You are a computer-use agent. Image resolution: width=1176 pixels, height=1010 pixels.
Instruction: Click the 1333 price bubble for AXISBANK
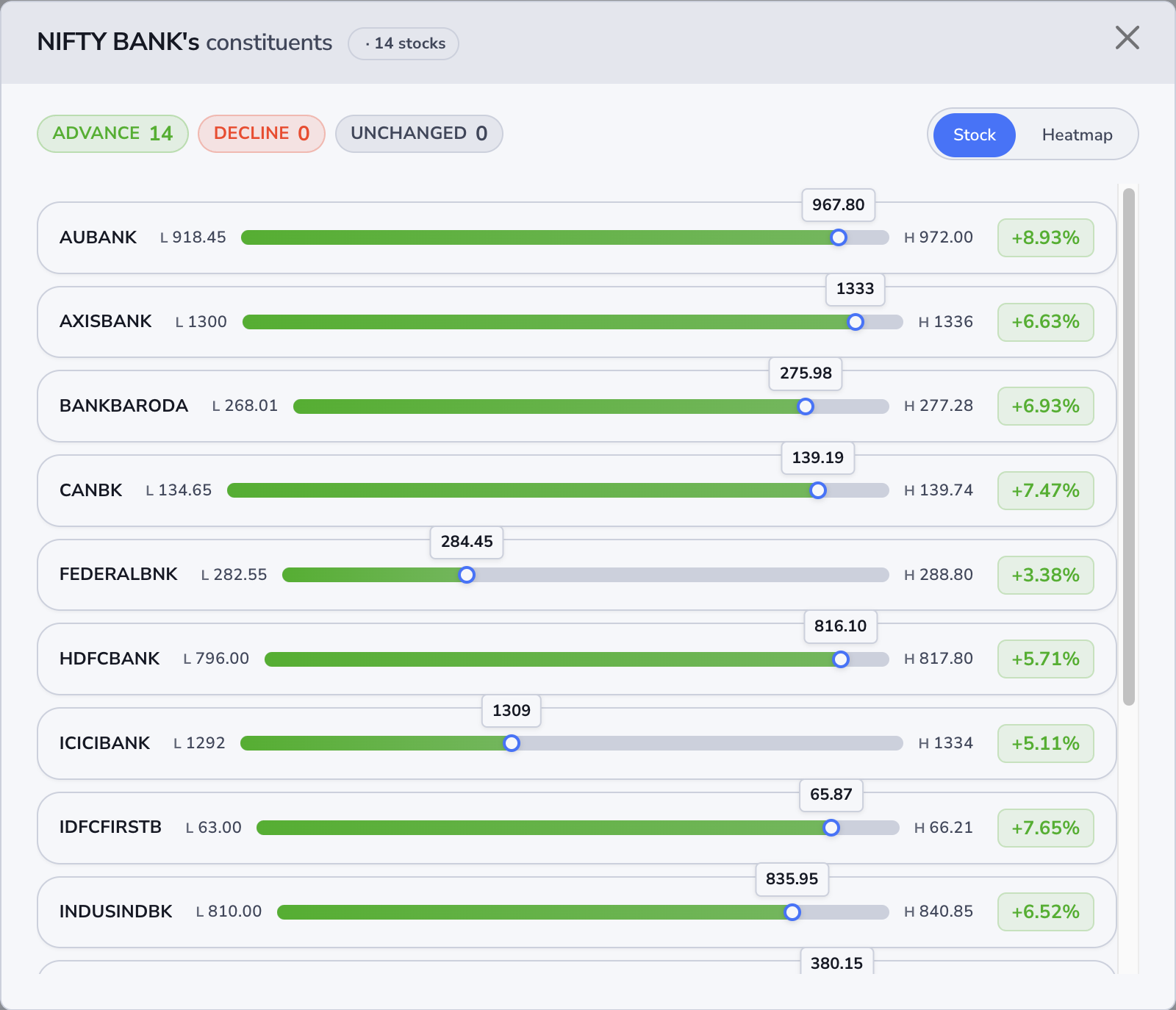(855, 290)
